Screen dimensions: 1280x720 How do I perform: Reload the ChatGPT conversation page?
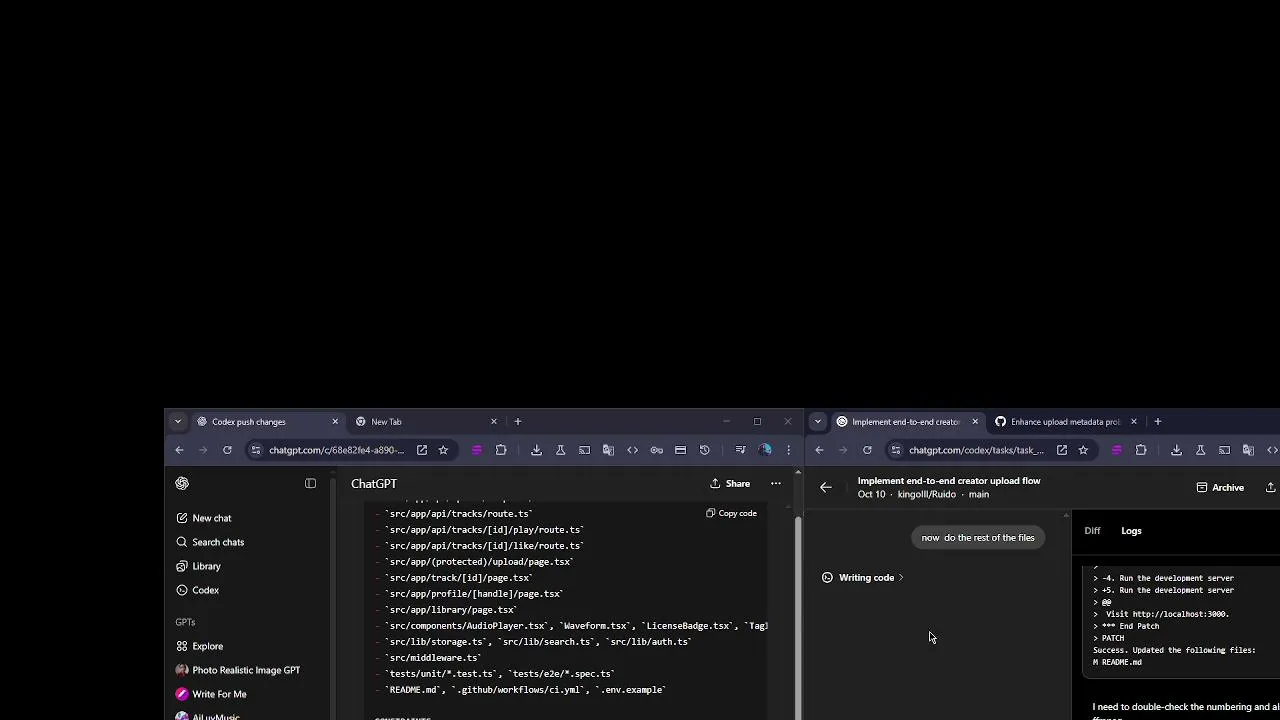coord(227,450)
